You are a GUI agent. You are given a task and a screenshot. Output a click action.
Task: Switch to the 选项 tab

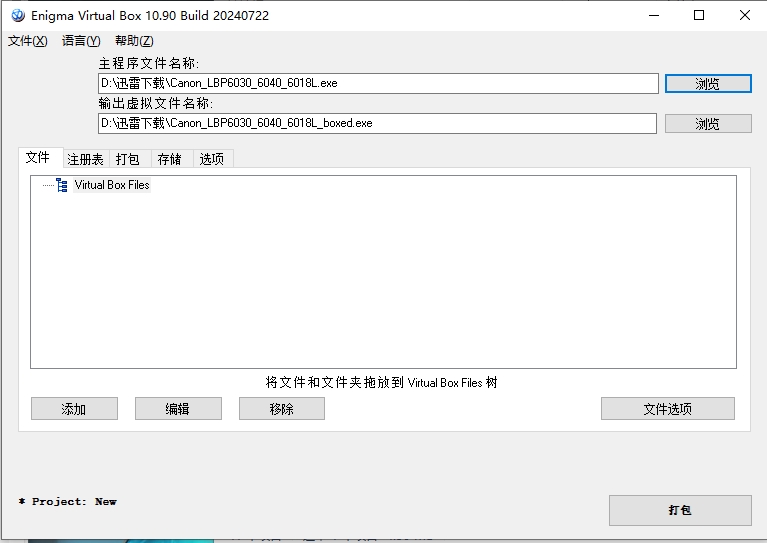212,159
